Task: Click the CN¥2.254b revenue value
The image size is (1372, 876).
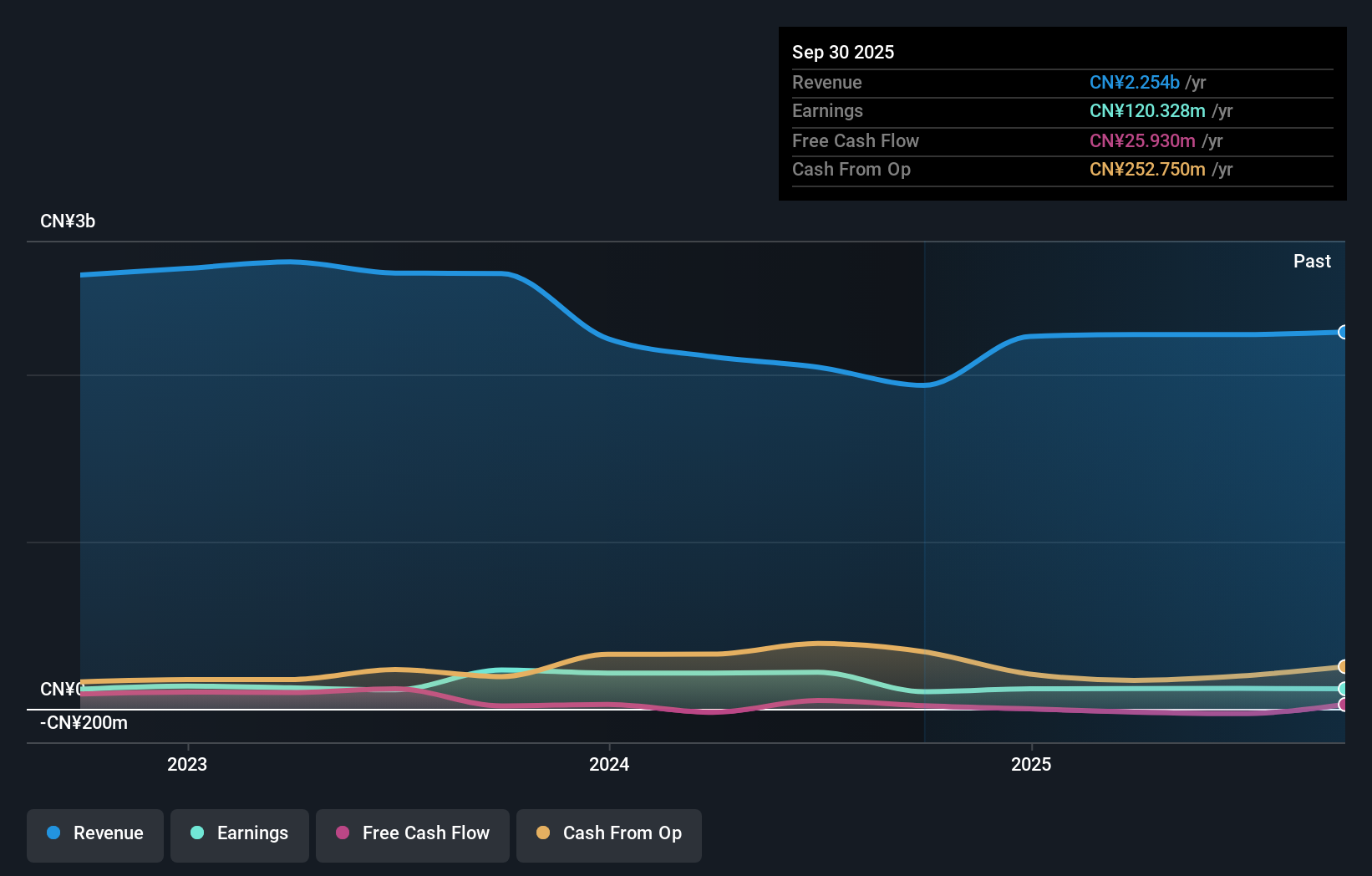Action: [1135, 82]
